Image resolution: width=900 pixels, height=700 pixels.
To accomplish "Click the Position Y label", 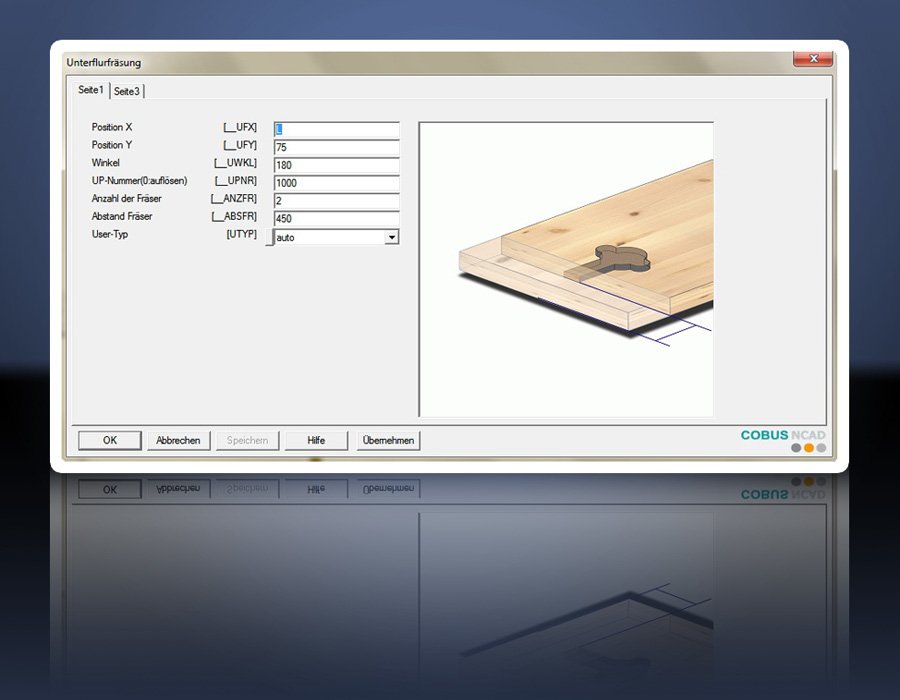I will pyautogui.click(x=112, y=145).
